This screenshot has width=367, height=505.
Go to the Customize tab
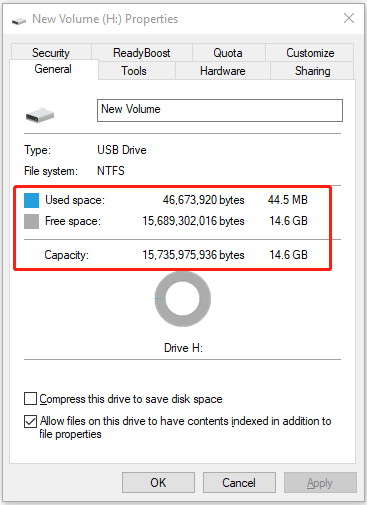pyautogui.click(x=310, y=52)
